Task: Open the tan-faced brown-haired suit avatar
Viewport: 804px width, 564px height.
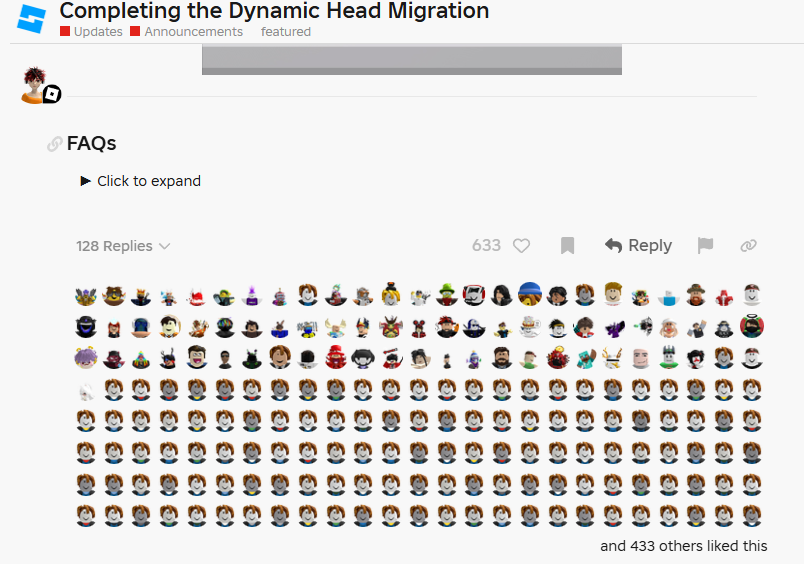Action: (280, 357)
